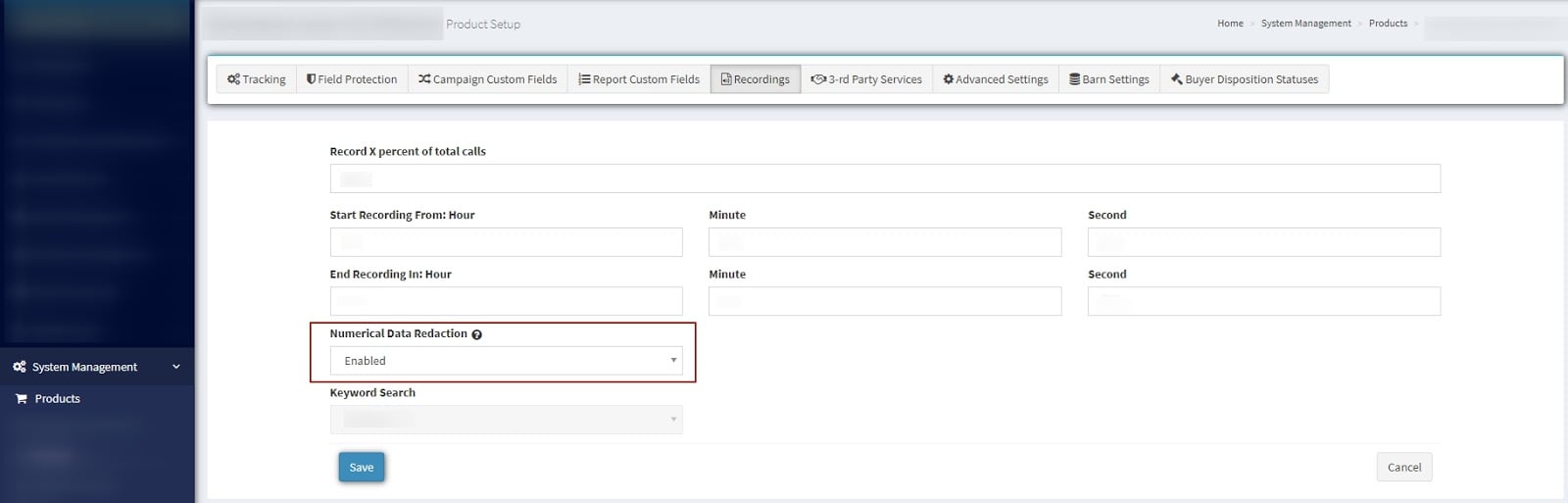Image resolution: width=1568 pixels, height=503 pixels.
Task: Click the help icon beside Numerical Data Redaction
Action: [476, 334]
